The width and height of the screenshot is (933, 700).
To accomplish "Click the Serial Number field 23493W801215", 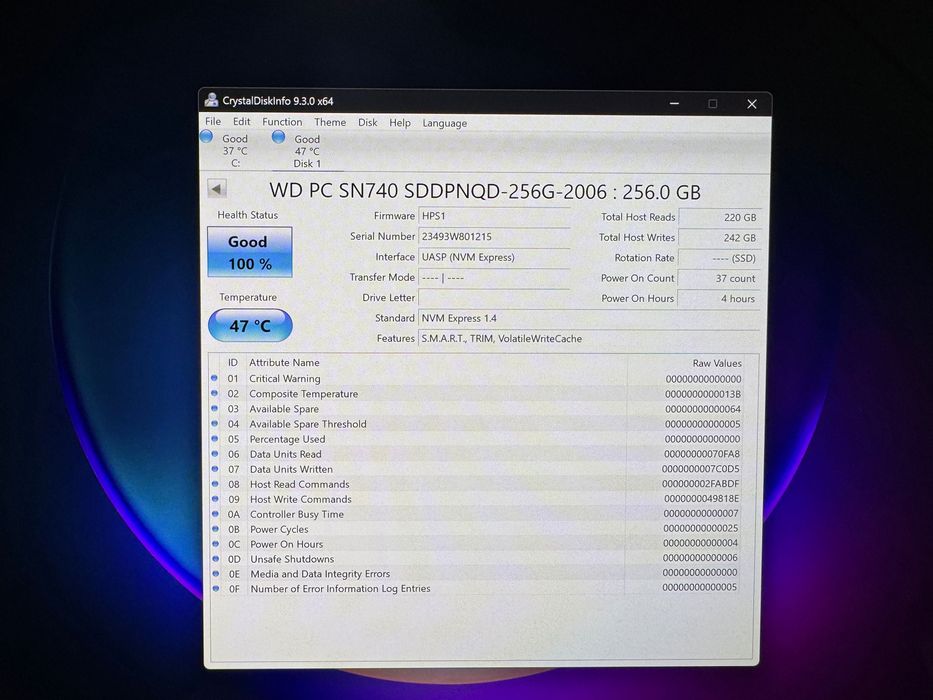I will pos(494,236).
